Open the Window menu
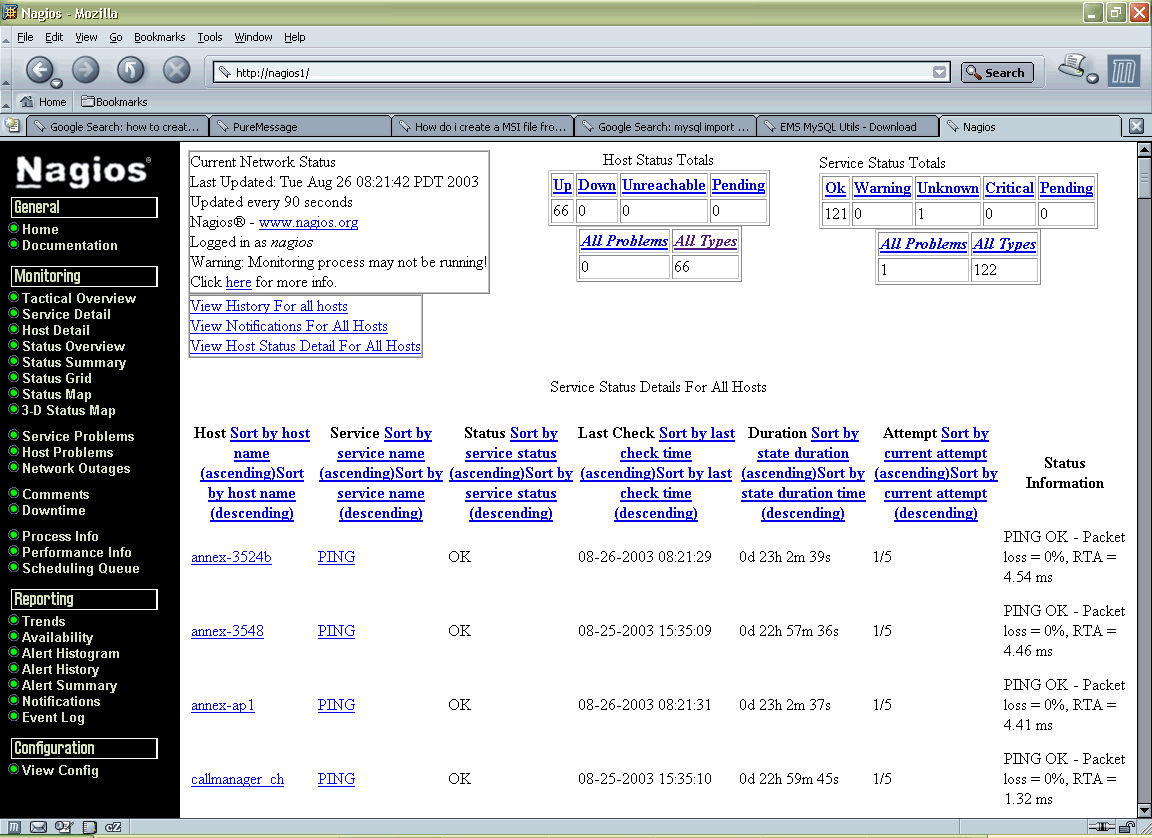The height and width of the screenshot is (838, 1152). point(253,37)
